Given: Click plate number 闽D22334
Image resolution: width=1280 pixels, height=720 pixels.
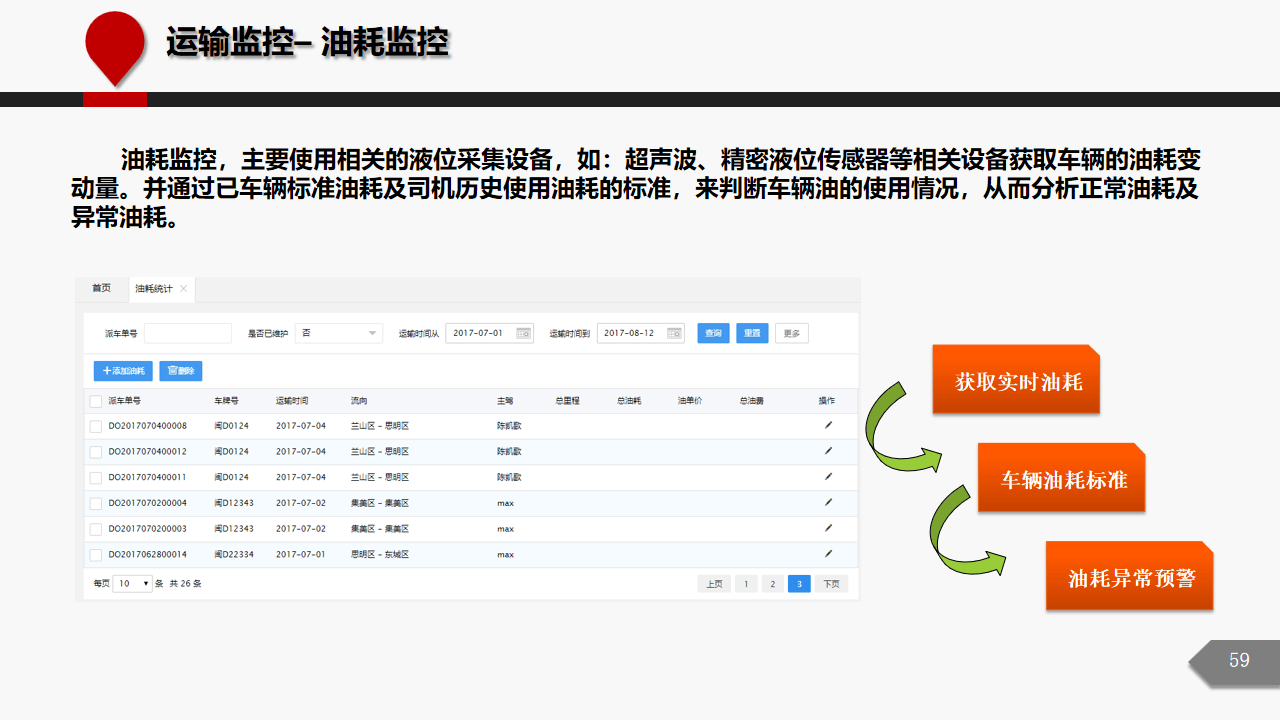Looking at the screenshot, I should (234, 554).
